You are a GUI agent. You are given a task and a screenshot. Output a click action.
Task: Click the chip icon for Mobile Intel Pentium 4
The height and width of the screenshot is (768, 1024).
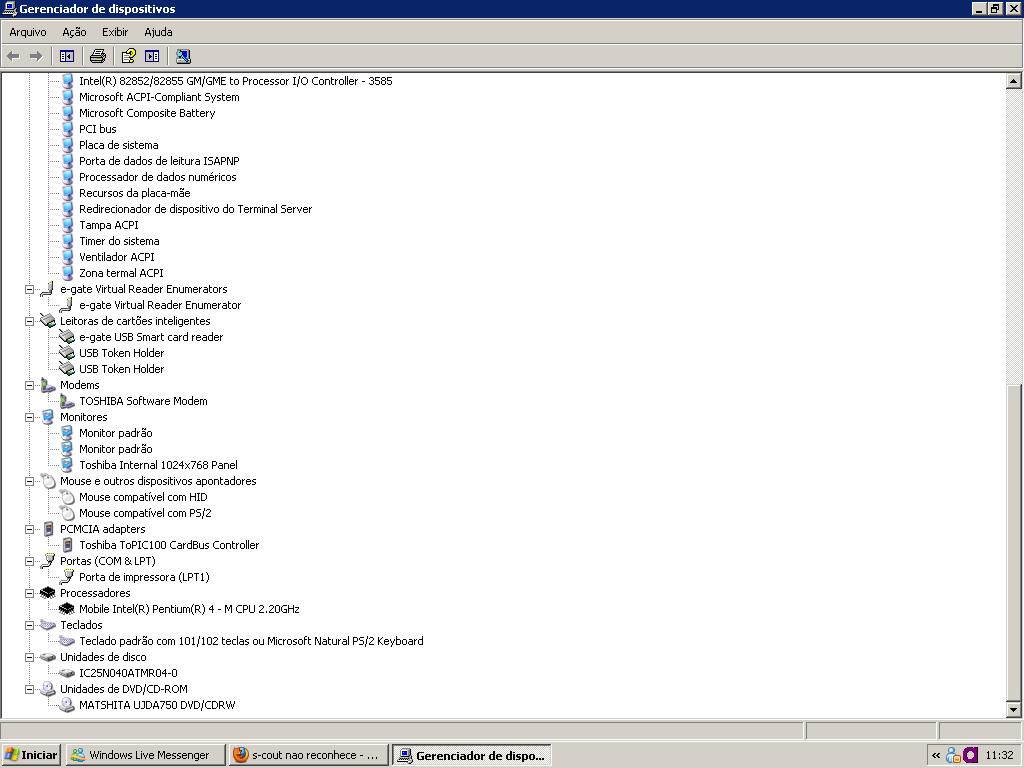click(67, 609)
